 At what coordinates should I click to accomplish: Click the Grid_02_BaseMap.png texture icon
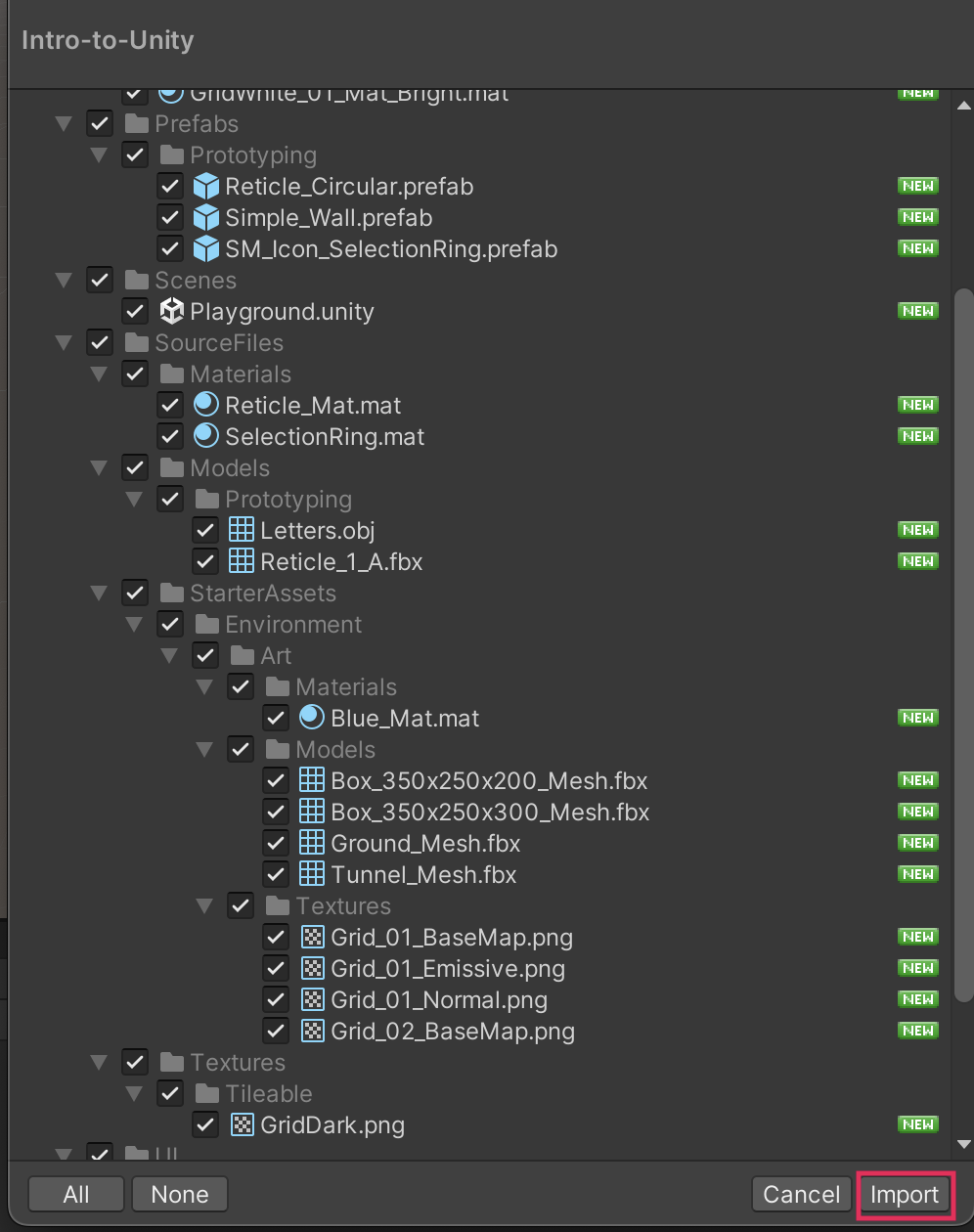(311, 1031)
